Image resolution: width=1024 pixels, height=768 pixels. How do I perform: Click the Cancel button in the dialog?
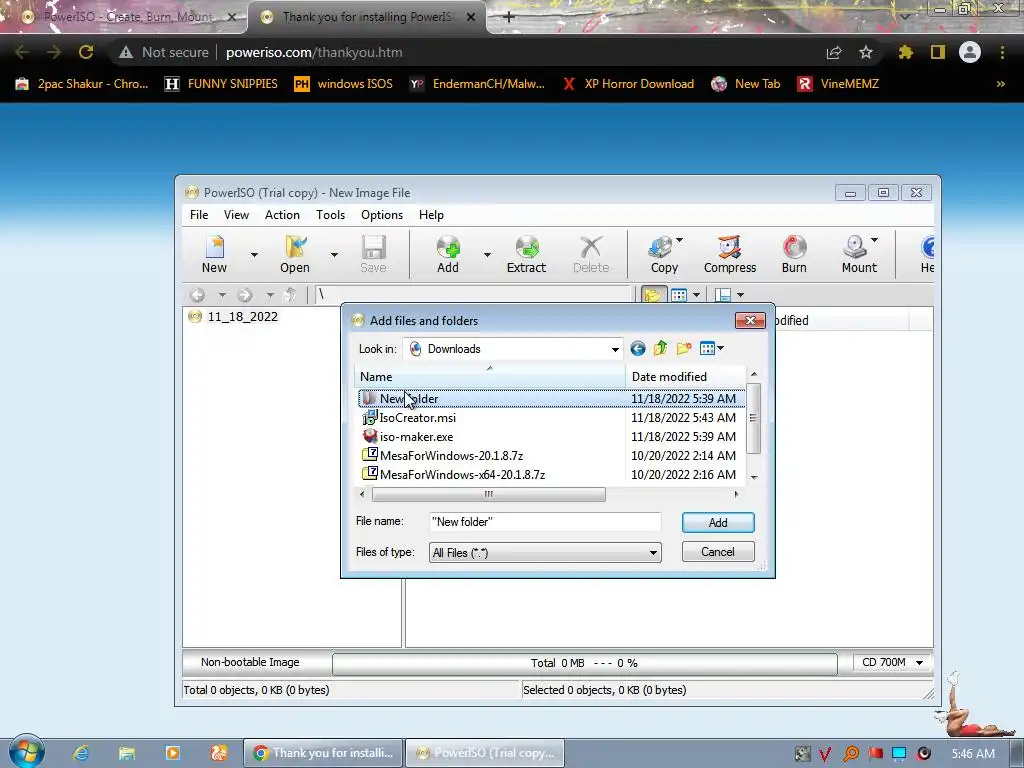point(718,552)
